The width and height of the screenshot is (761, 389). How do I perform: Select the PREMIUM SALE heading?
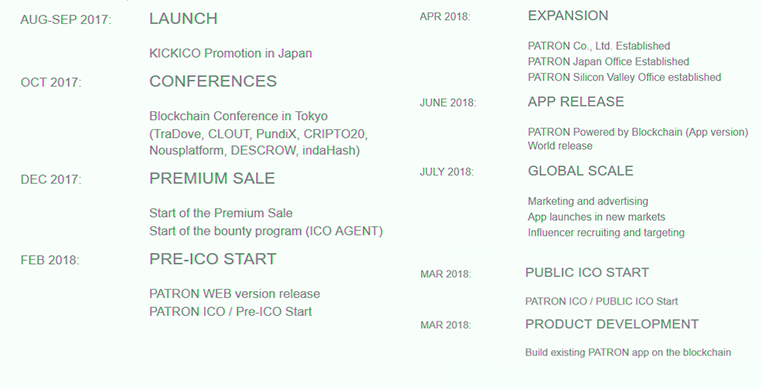click(212, 178)
